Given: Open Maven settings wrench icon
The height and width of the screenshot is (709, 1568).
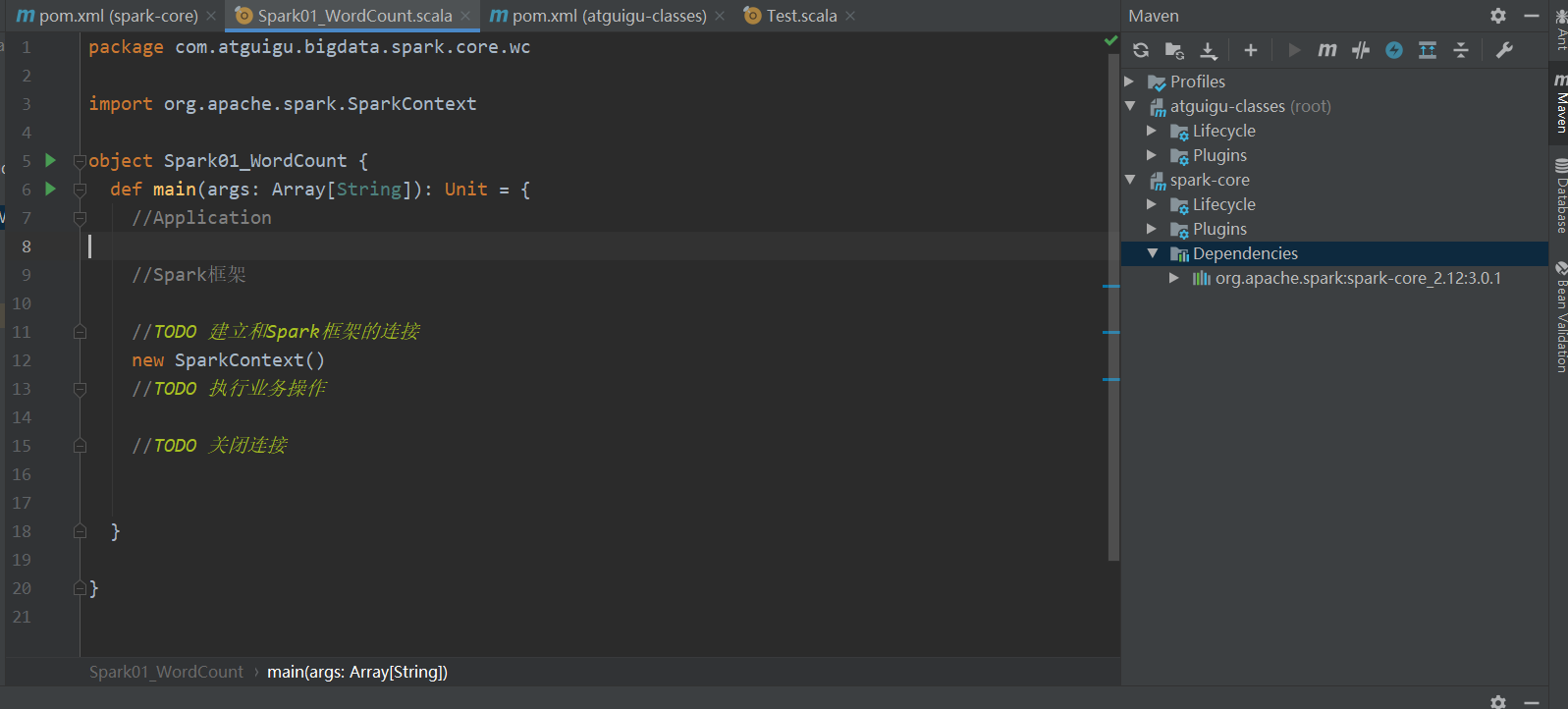Looking at the screenshot, I should [x=1504, y=50].
